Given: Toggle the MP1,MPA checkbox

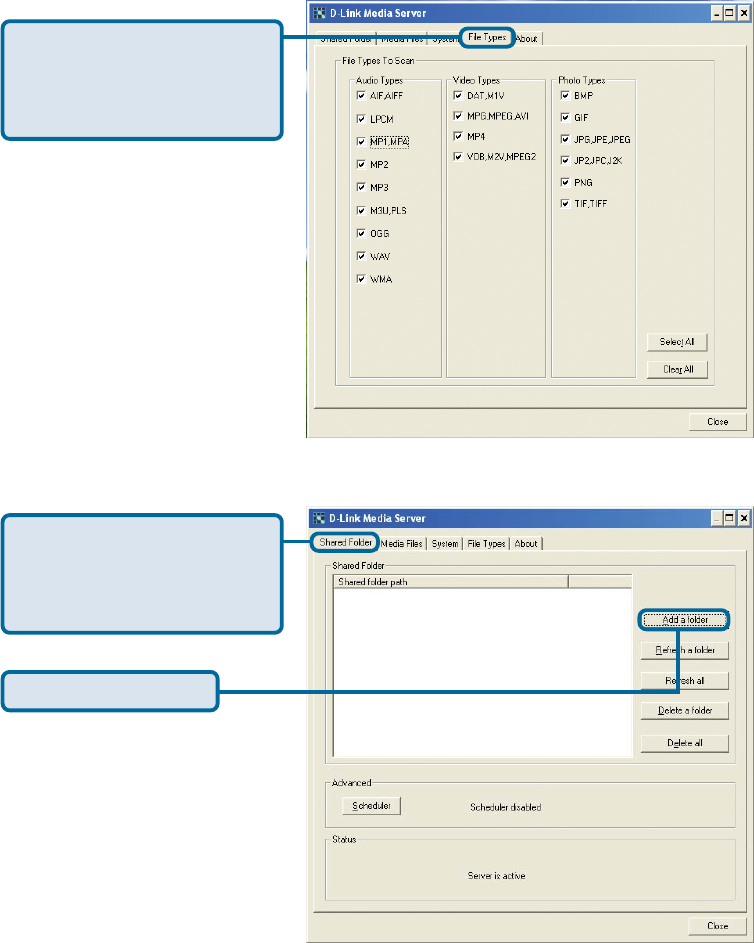Looking at the screenshot, I should coord(361,142).
